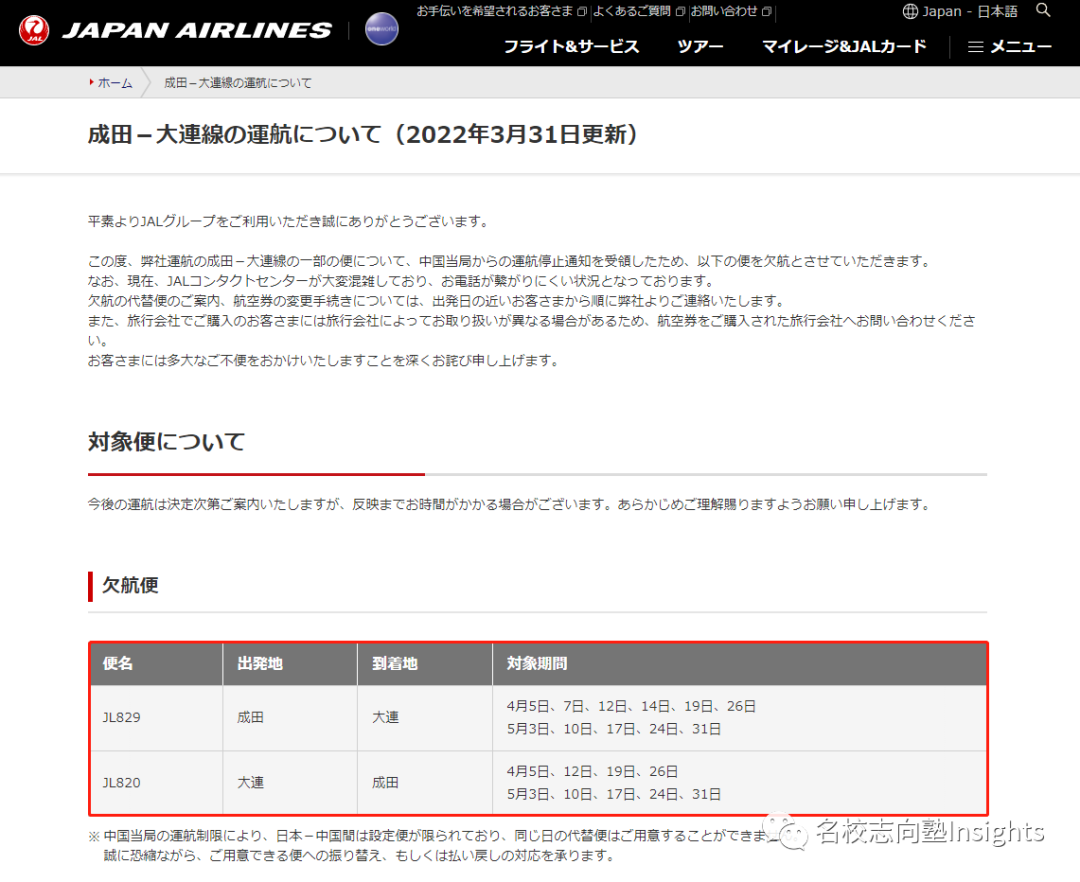Viewport: 1080px width, 882px height.
Task: Click the 対象便について heading
Action: [167, 441]
